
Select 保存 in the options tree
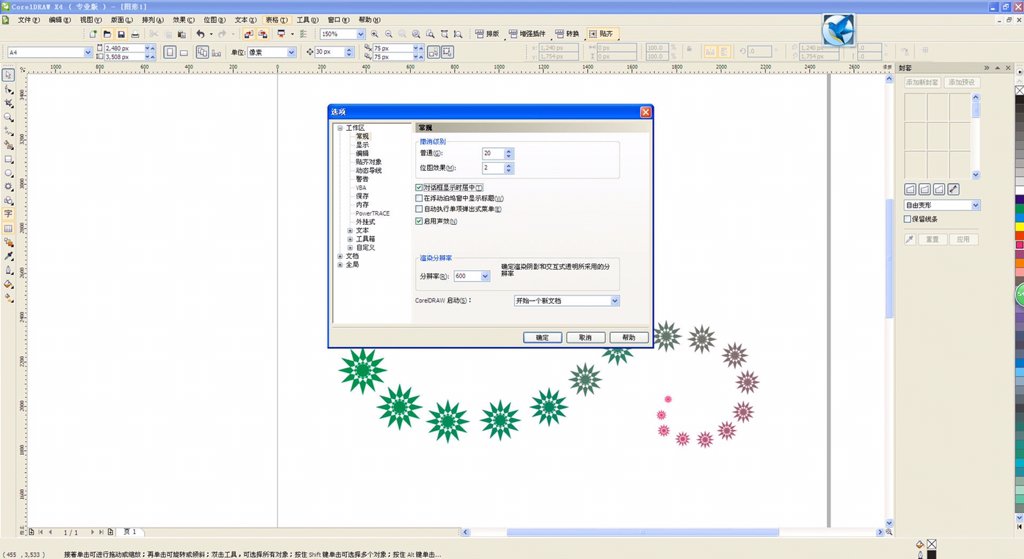point(362,196)
